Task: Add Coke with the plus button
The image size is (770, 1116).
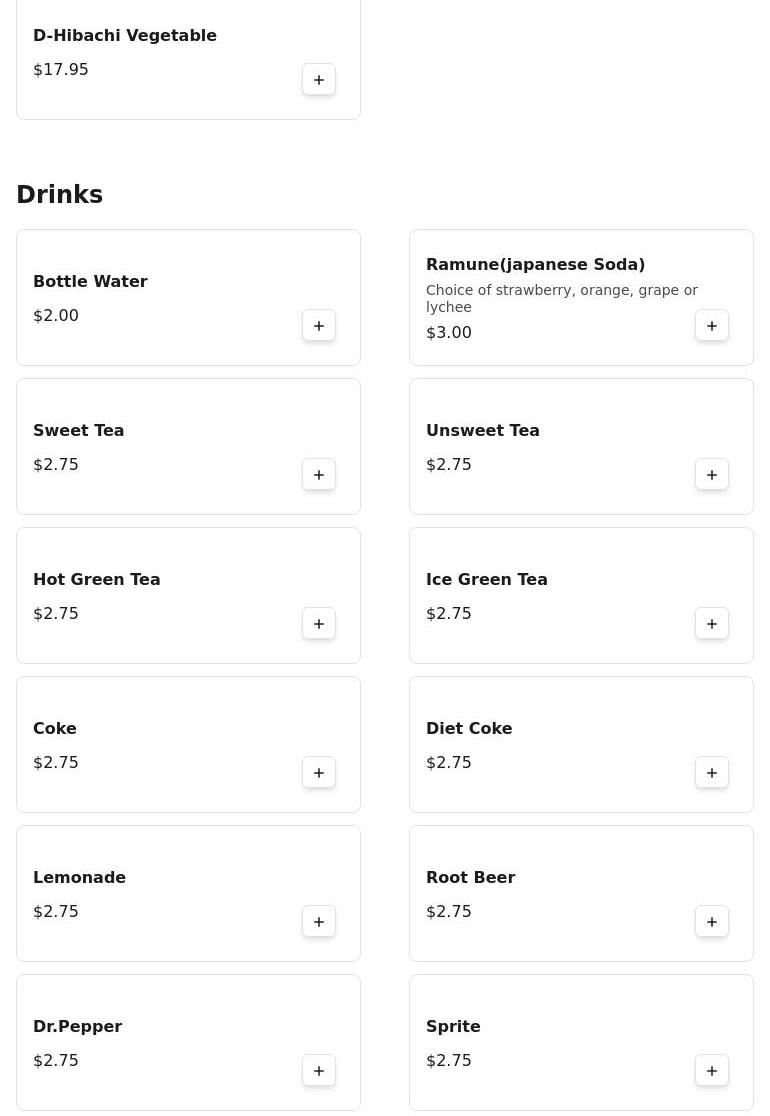Action: coord(319,773)
